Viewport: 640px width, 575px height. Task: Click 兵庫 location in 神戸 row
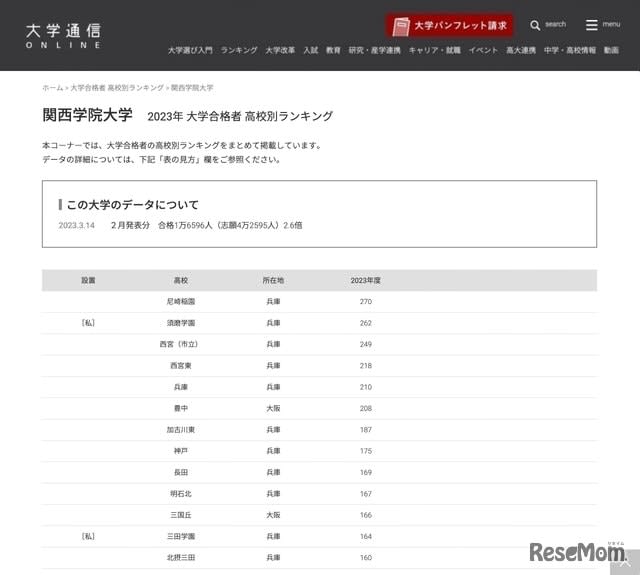(273, 451)
